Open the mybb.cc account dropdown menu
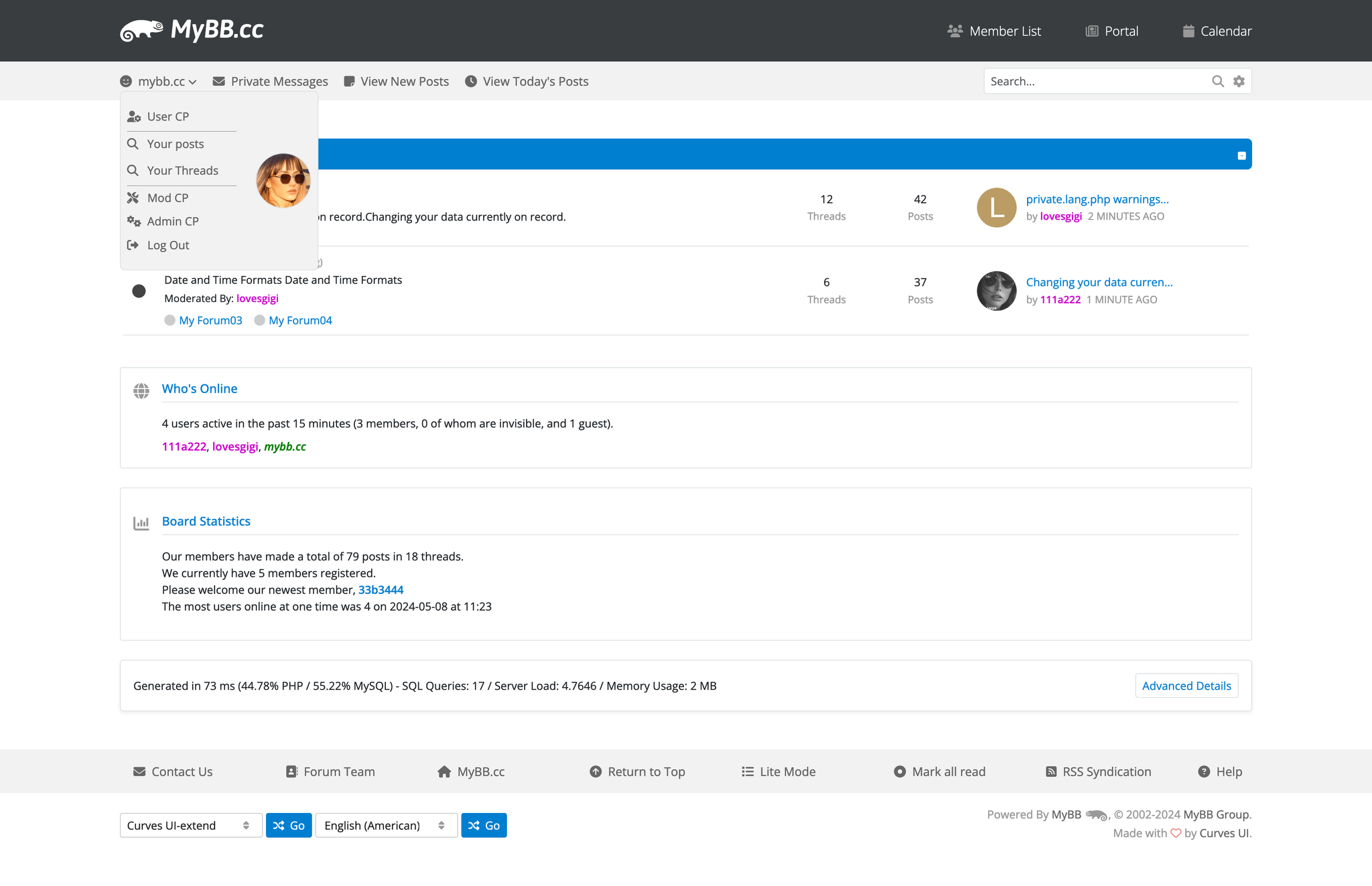Viewport: 1372px width, 886px height. click(x=159, y=81)
